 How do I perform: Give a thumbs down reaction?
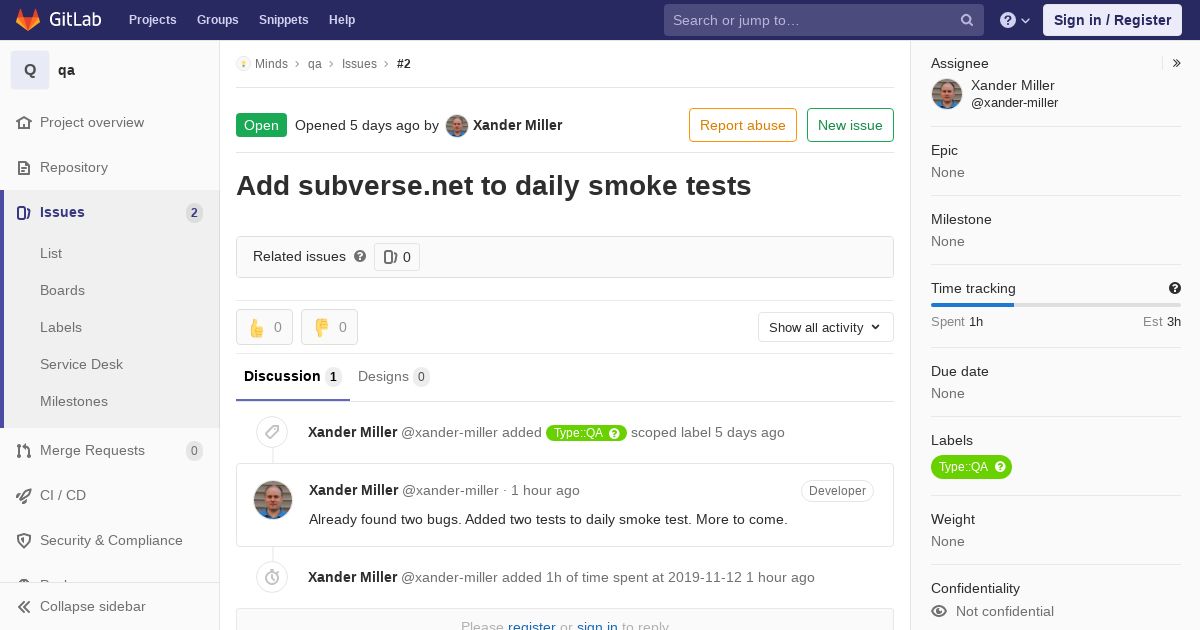pos(329,327)
